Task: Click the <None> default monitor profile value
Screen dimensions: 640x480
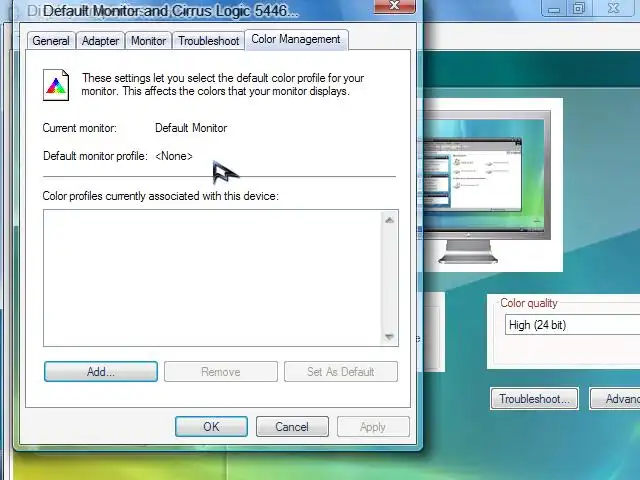Action: coord(174,156)
